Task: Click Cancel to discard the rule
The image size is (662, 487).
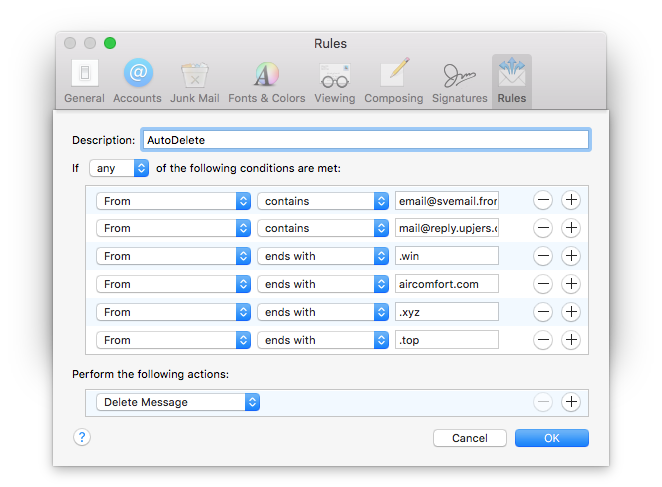Action: [x=469, y=438]
